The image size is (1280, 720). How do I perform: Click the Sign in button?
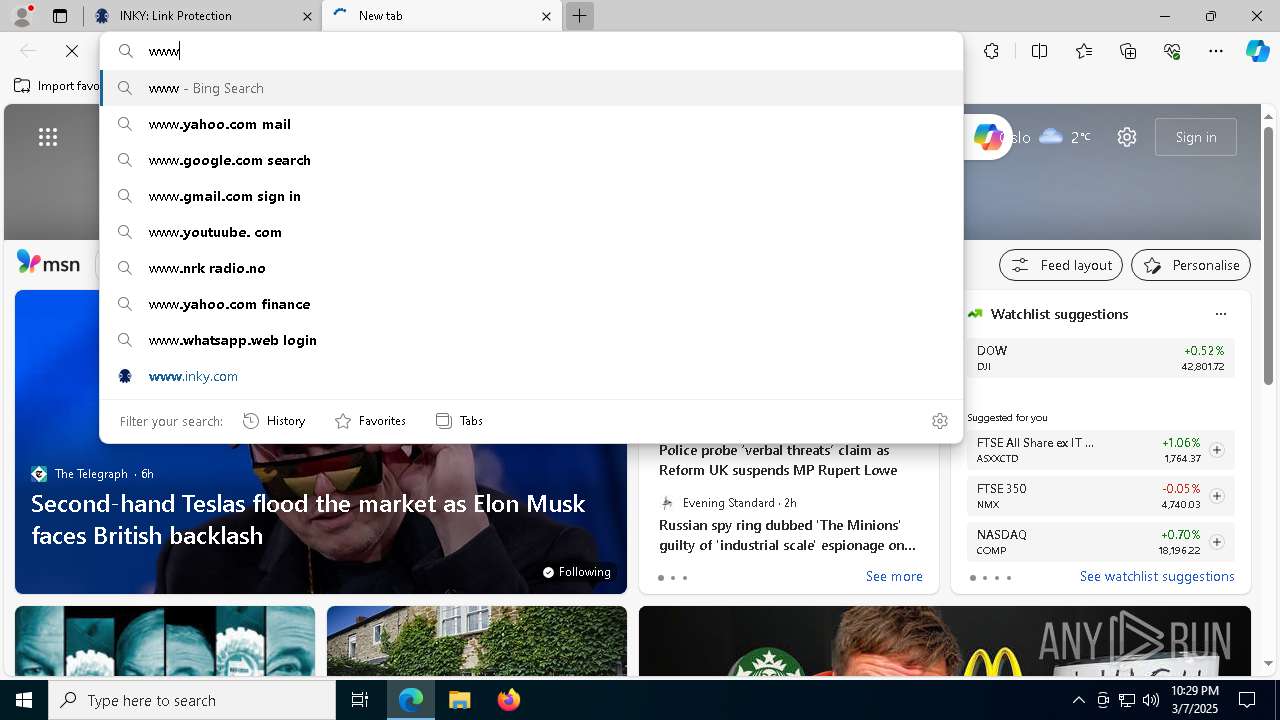(x=1196, y=137)
